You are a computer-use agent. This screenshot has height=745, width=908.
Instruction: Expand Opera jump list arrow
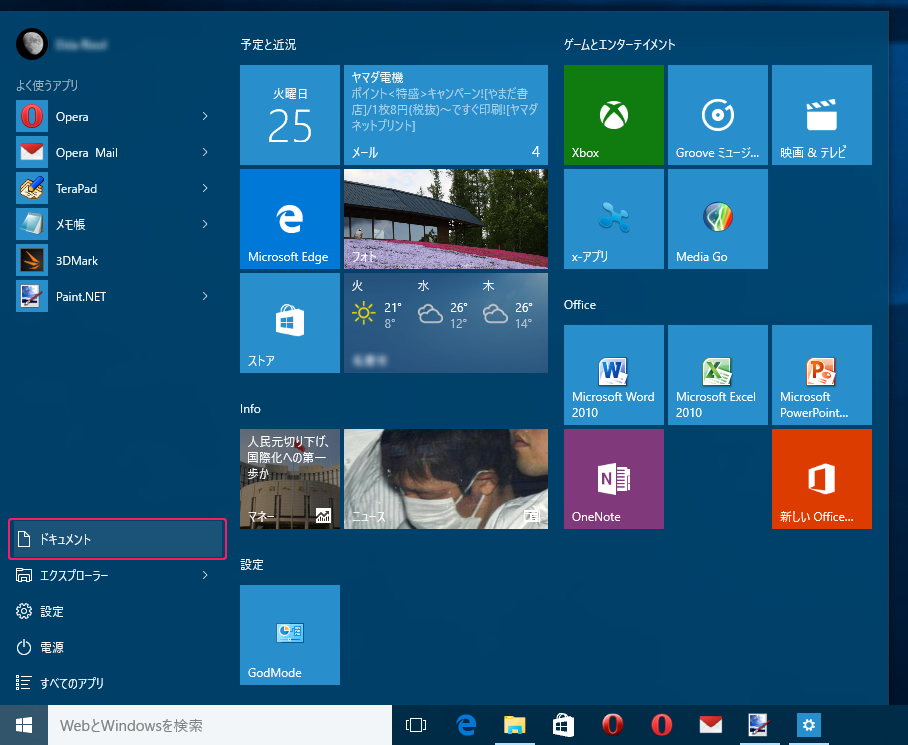pyautogui.click(x=205, y=116)
